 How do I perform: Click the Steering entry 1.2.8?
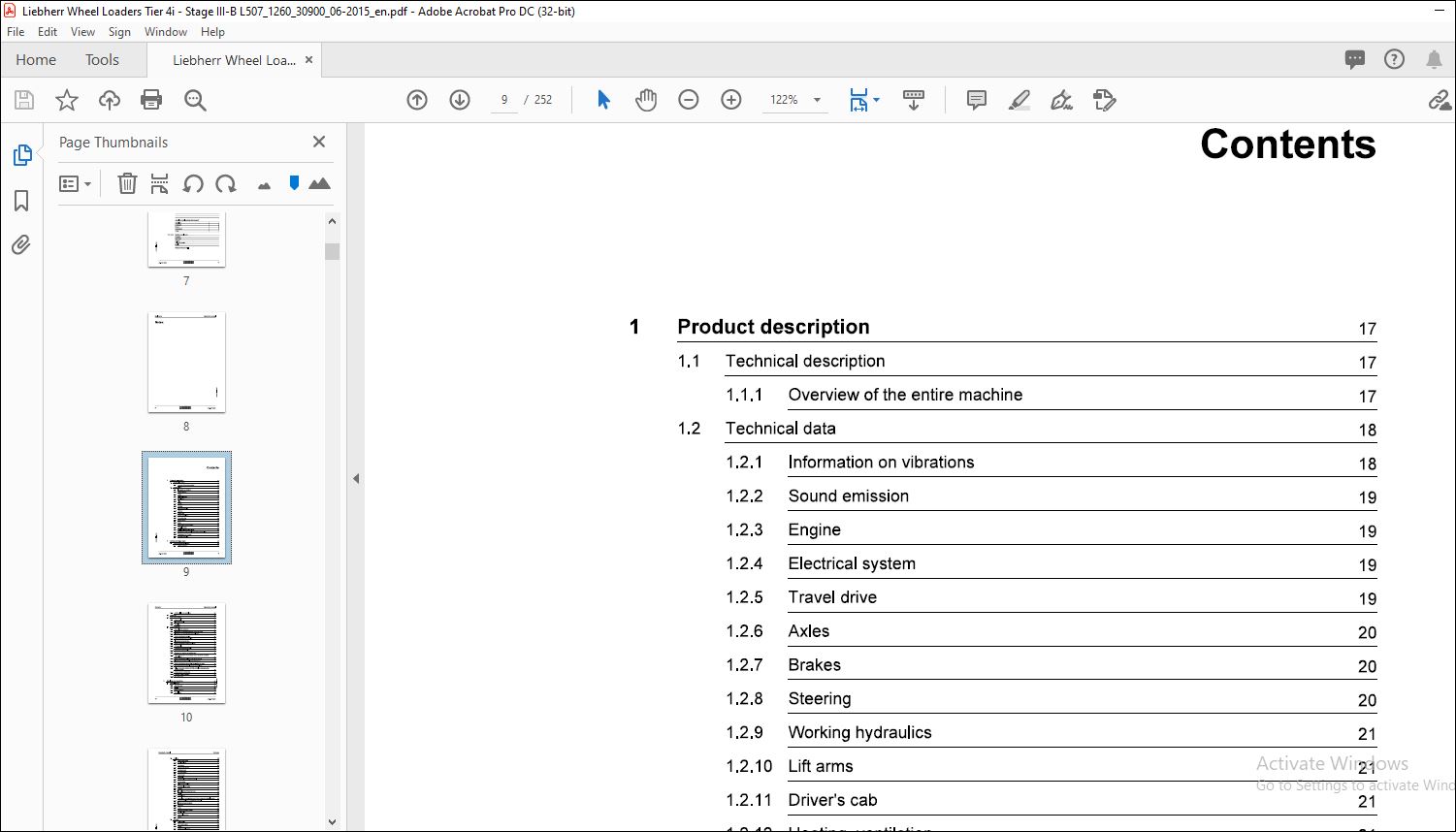tap(819, 699)
